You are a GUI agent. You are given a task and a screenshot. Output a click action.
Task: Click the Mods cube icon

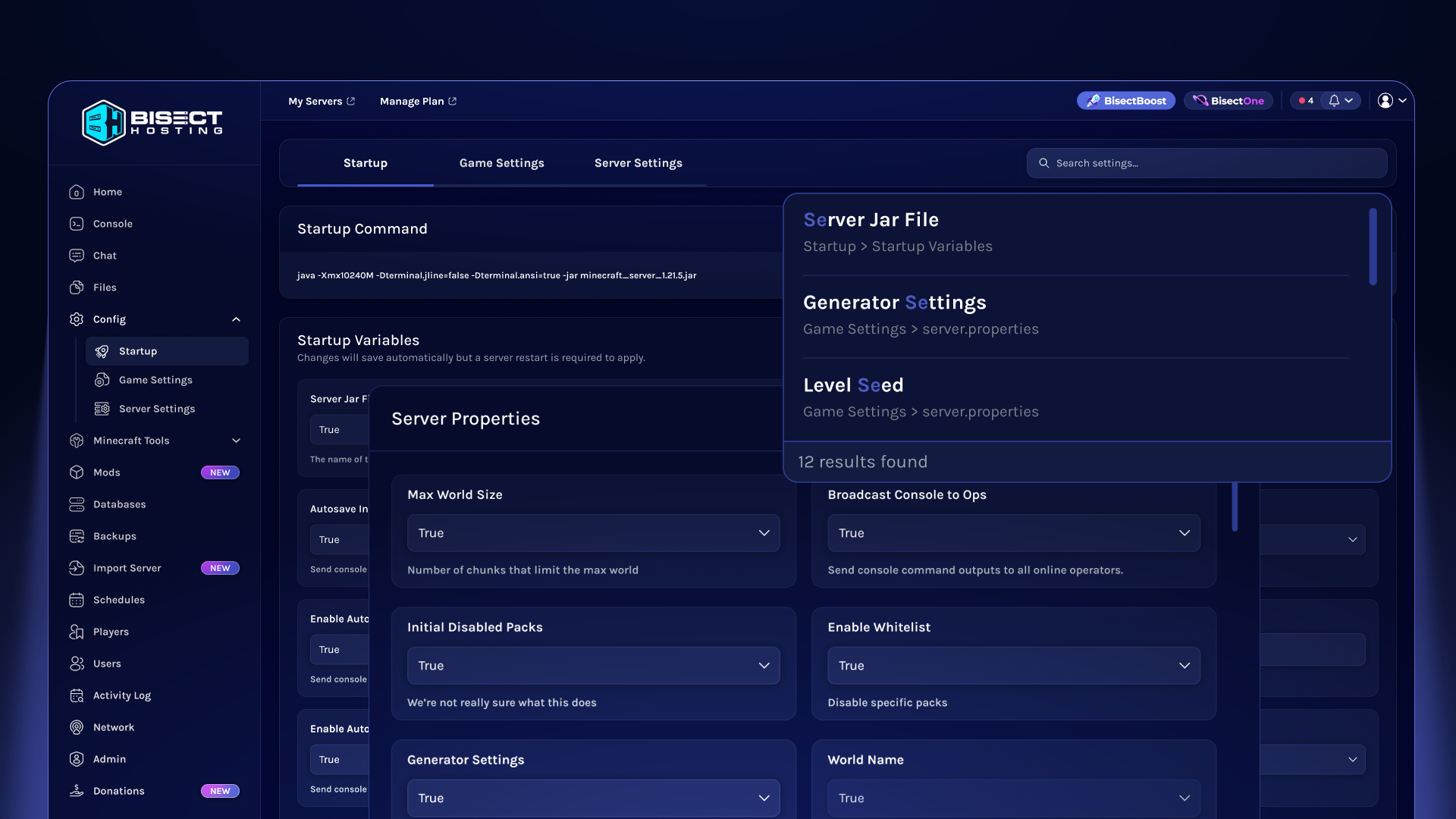77,472
